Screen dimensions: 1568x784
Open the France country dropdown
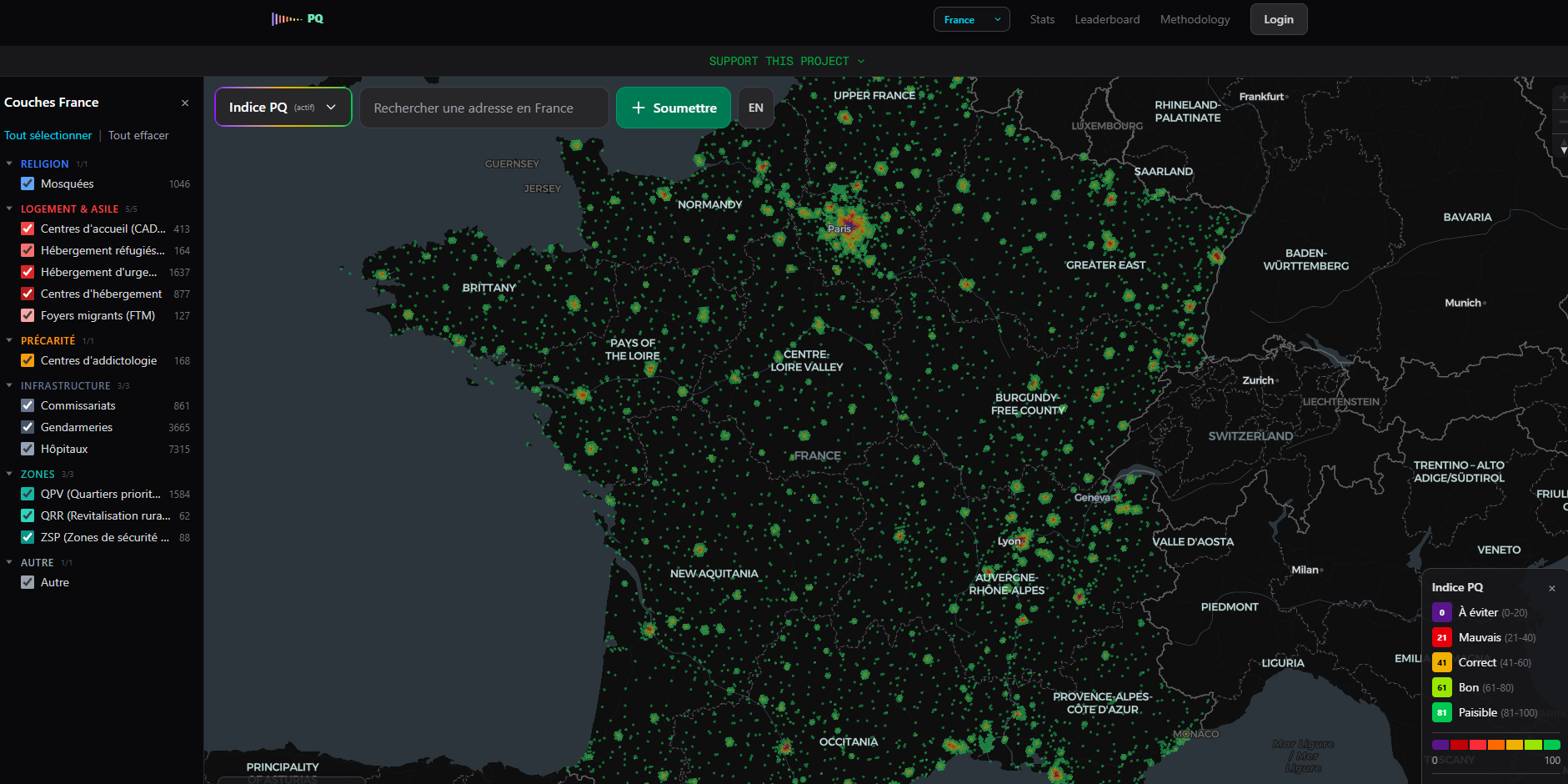coord(971,19)
